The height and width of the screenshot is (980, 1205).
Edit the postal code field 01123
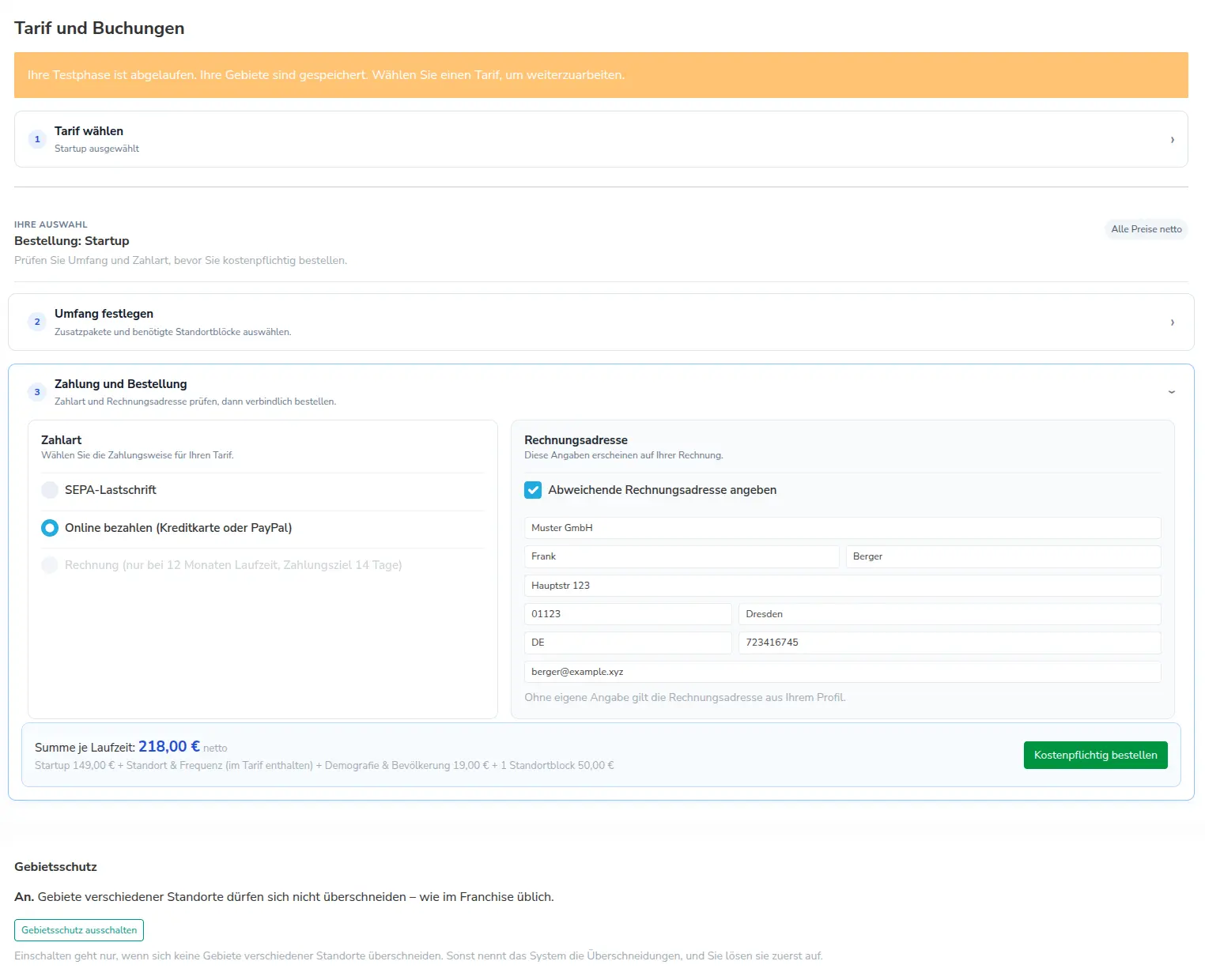pyautogui.click(x=628, y=614)
